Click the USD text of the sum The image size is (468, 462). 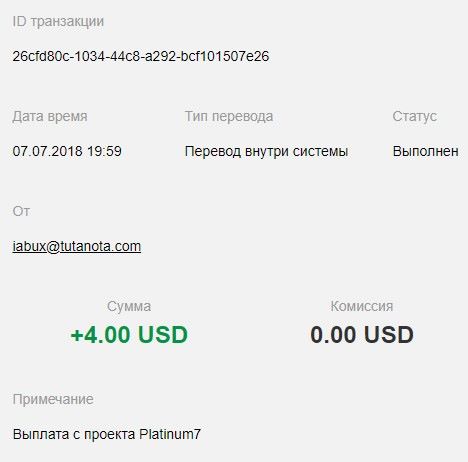(x=163, y=335)
